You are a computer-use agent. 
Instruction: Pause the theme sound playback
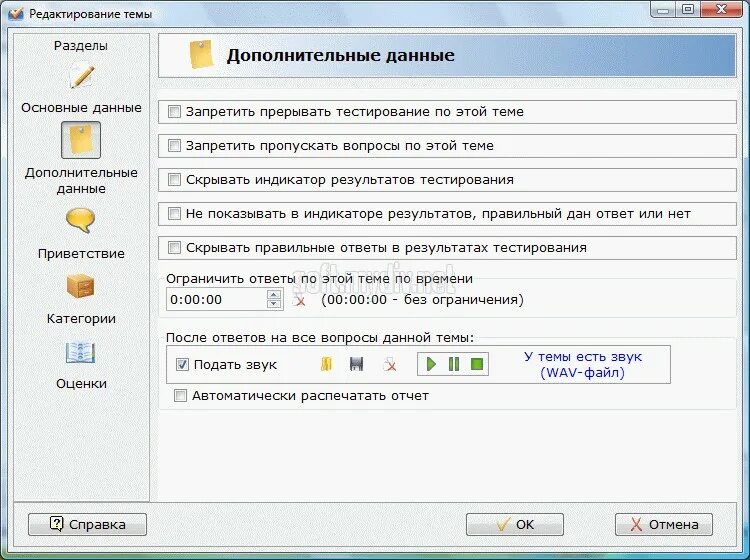(454, 364)
